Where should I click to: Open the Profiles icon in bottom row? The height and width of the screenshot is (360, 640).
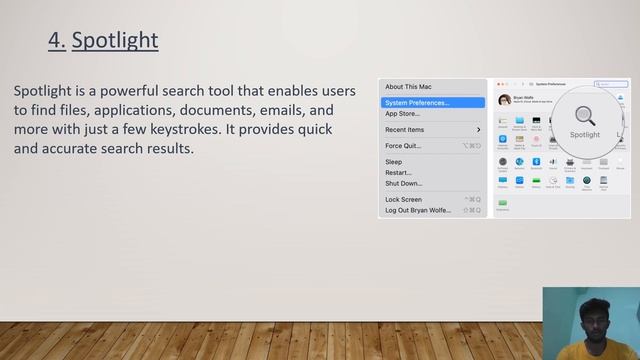[x=503, y=203]
